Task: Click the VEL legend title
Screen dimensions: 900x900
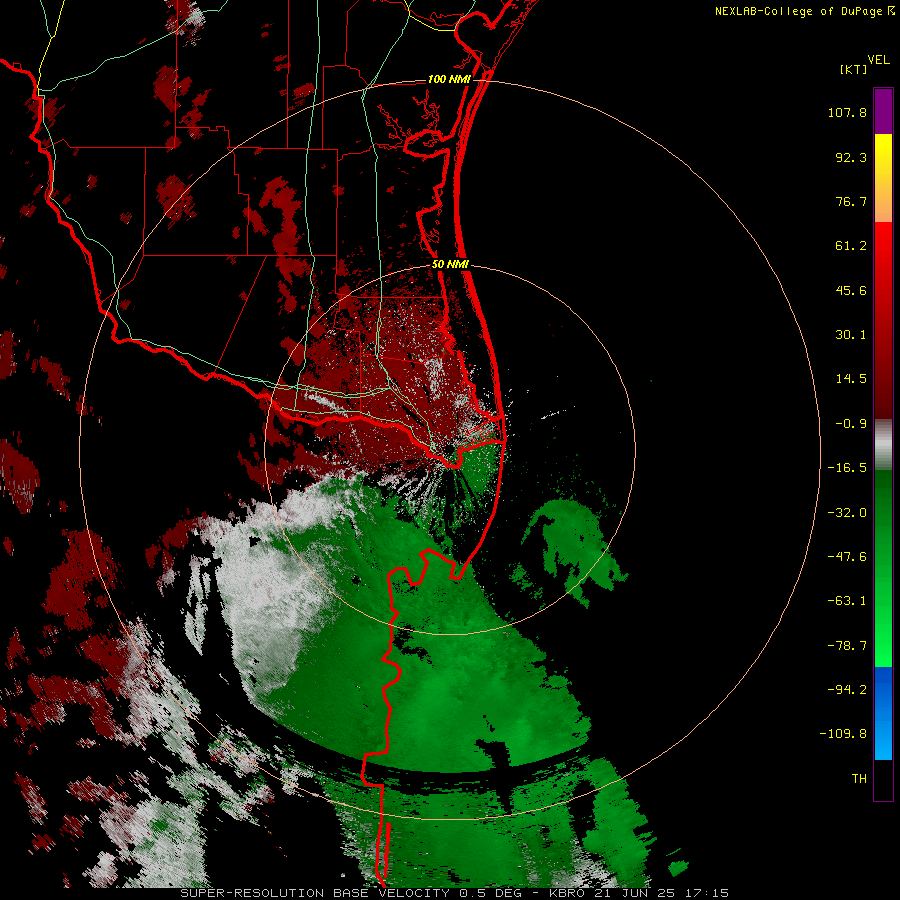Action: pyautogui.click(x=878, y=60)
